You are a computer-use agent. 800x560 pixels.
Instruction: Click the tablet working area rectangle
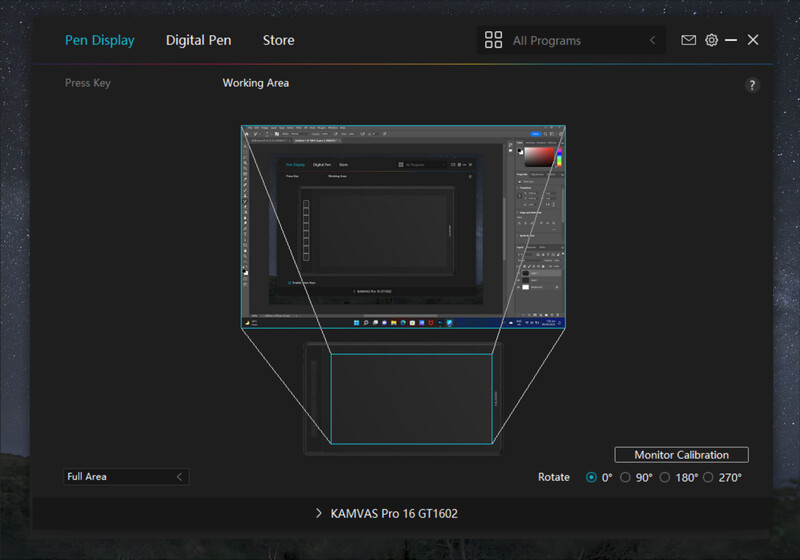tap(411, 399)
